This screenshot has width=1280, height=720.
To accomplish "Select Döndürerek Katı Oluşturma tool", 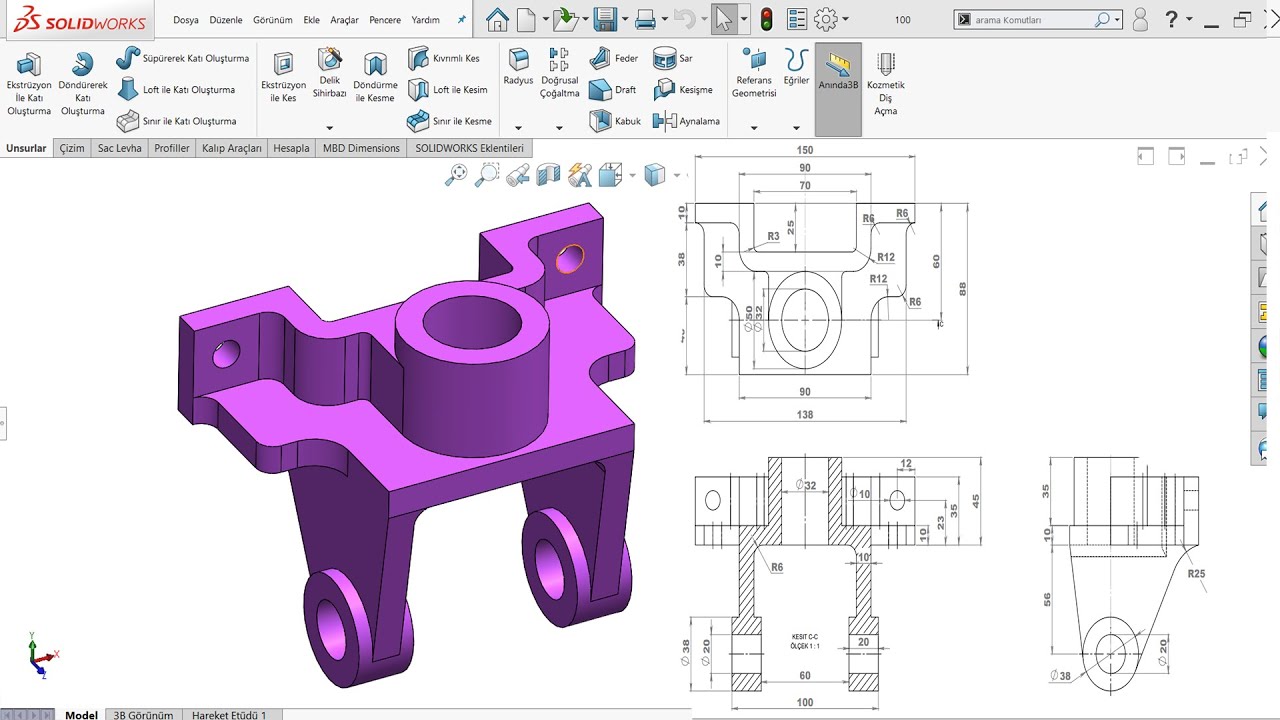I will point(83,84).
